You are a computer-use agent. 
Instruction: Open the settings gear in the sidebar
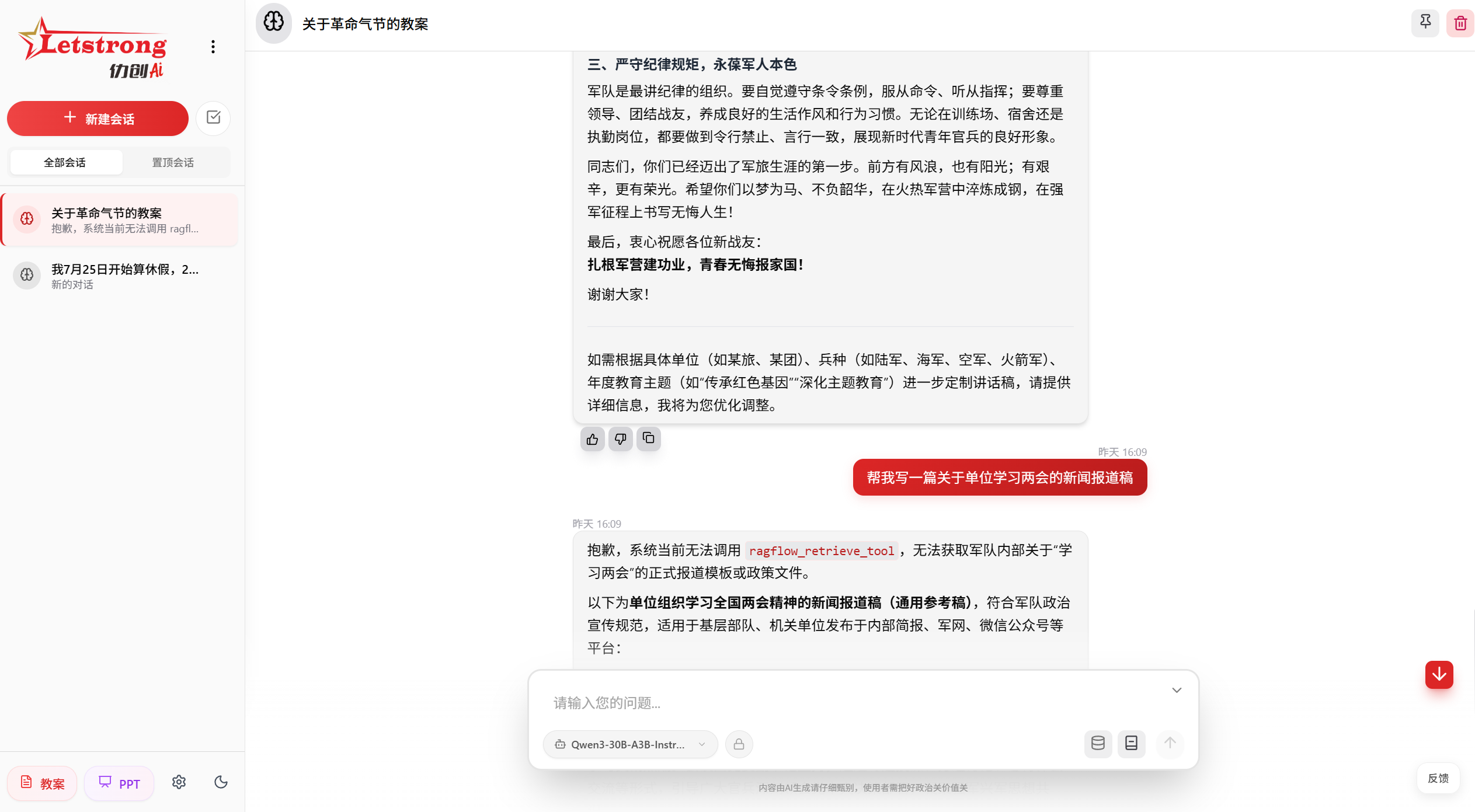(x=179, y=782)
